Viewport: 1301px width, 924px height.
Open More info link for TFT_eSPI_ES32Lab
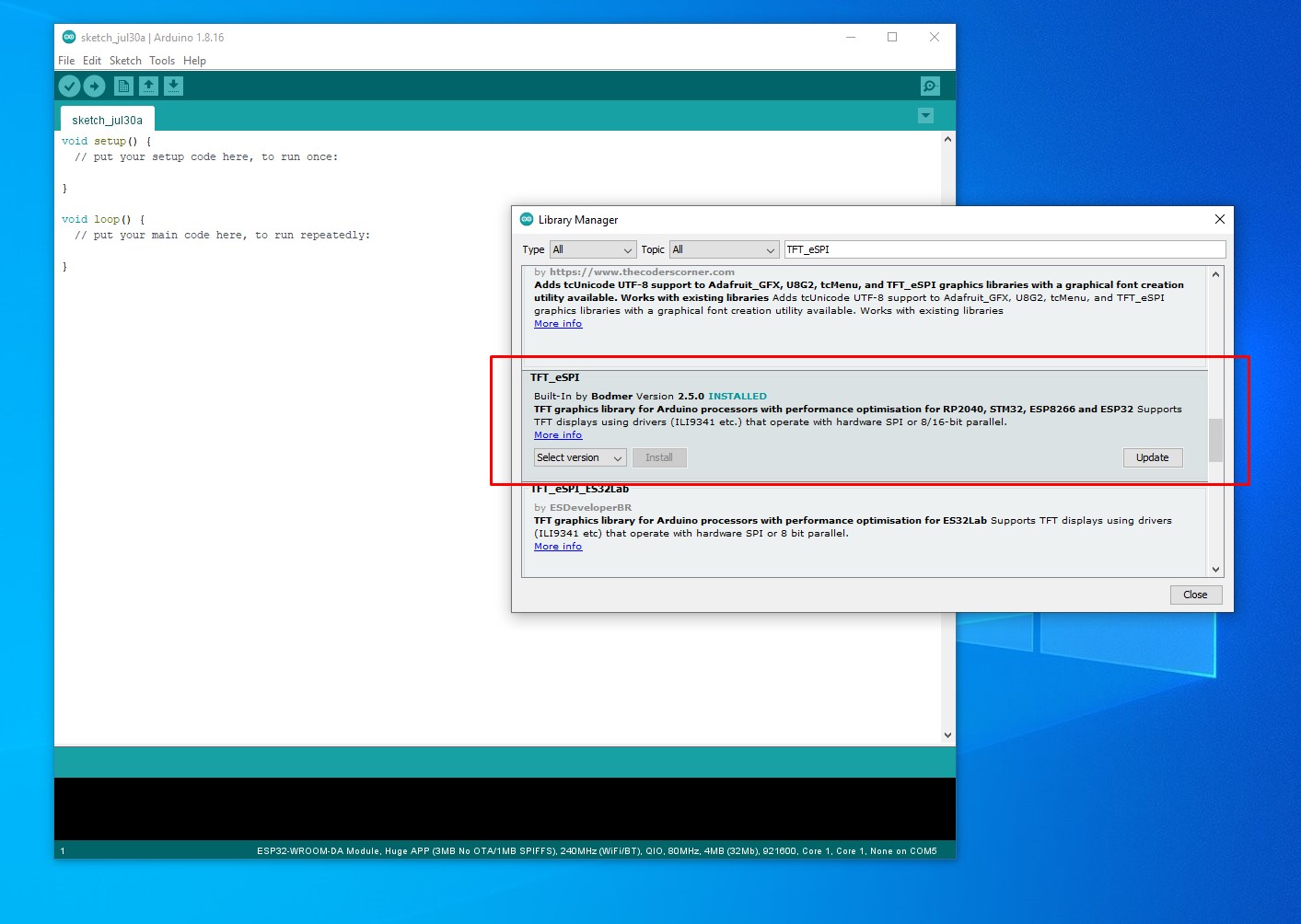[558, 547]
